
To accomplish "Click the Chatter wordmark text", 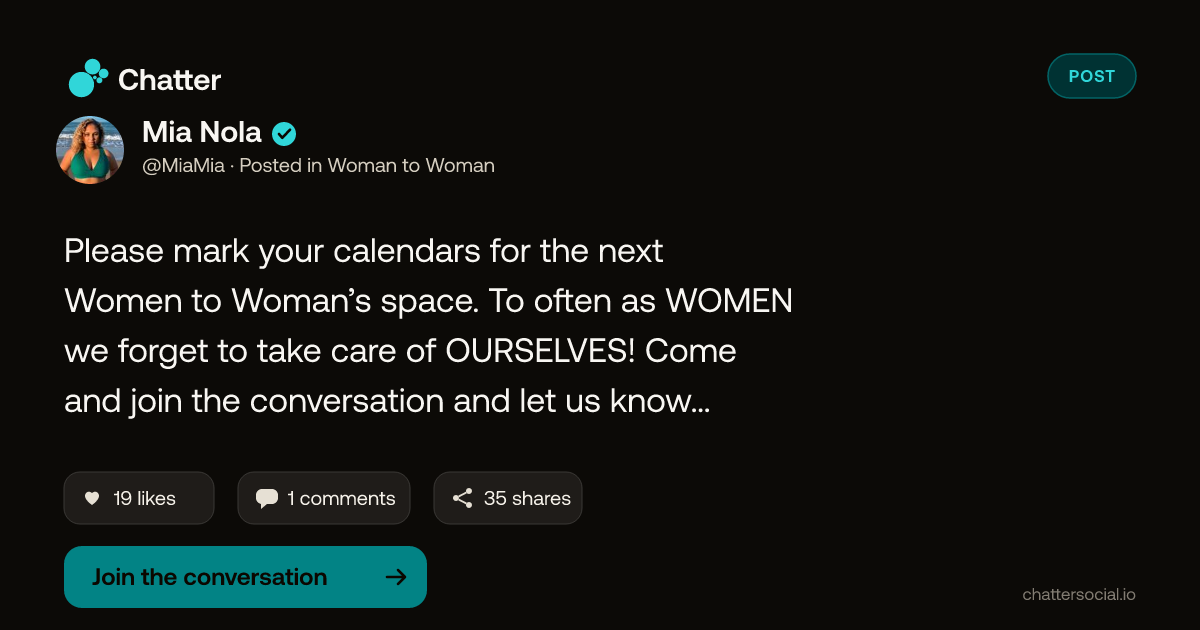I will (x=169, y=80).
